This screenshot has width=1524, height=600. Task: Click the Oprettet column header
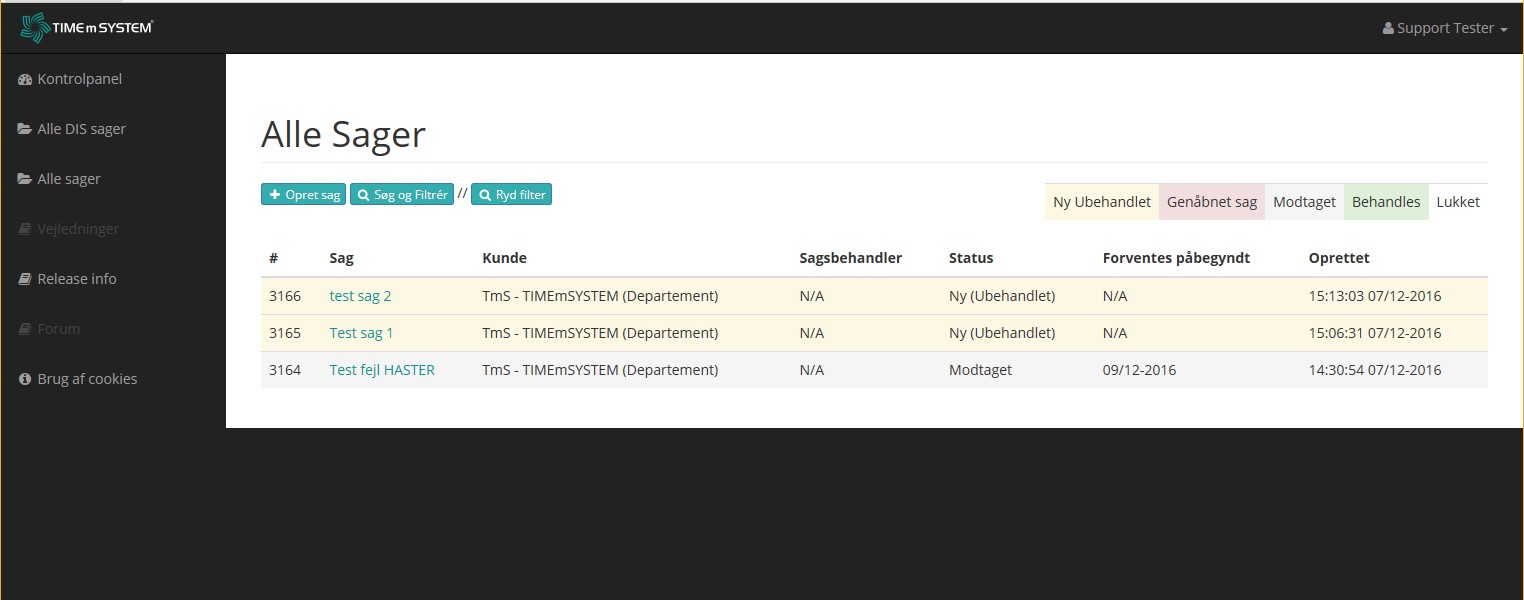pyautogui.click(x=1338, y=258)
